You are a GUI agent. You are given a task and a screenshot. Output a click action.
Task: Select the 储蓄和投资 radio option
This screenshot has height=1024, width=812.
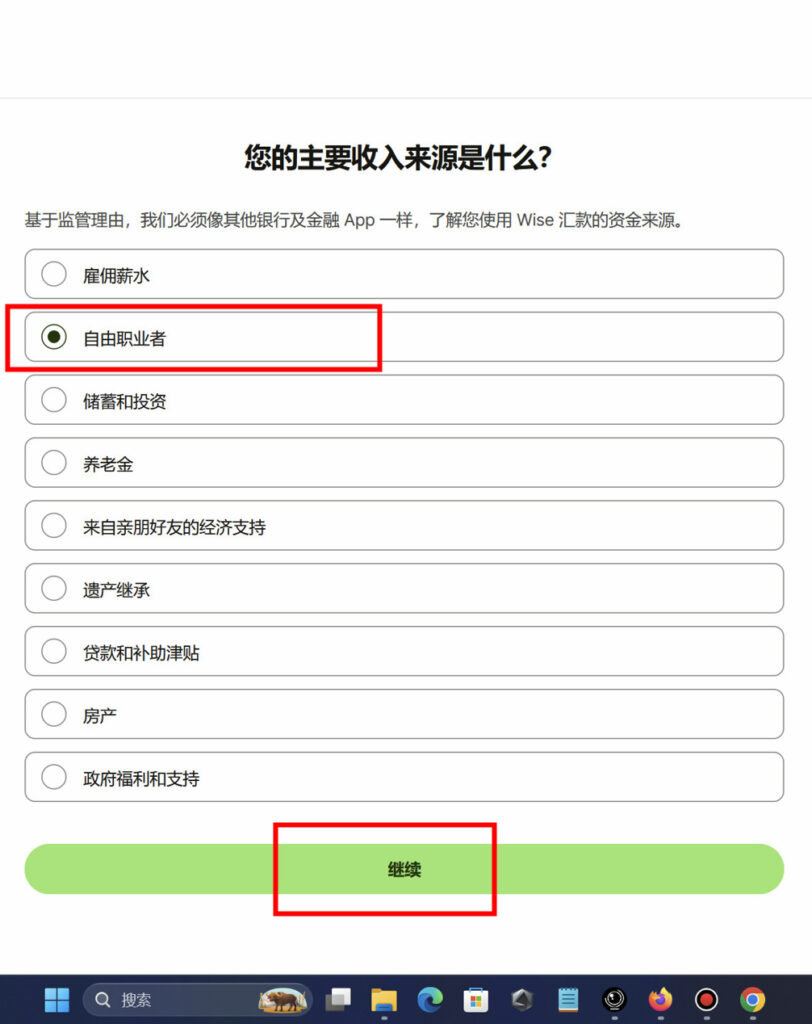coord(54,400)
